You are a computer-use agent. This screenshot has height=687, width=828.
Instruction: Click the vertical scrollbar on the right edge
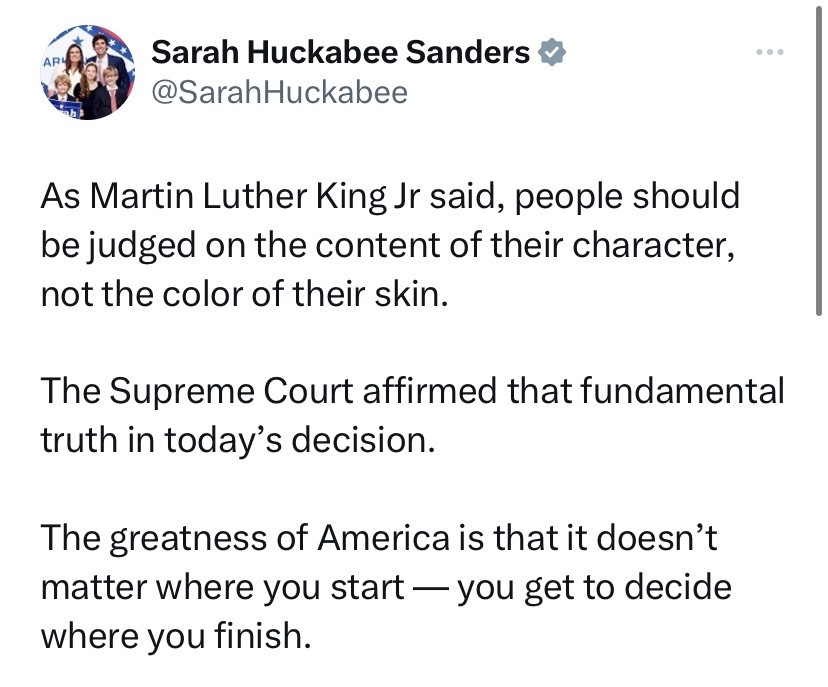click(x=819, y=170)
